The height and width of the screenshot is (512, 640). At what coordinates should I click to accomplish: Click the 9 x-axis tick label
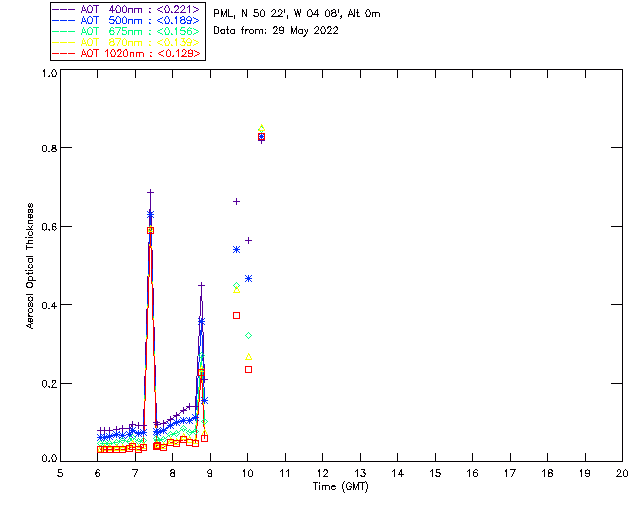(x=210, y=473)
